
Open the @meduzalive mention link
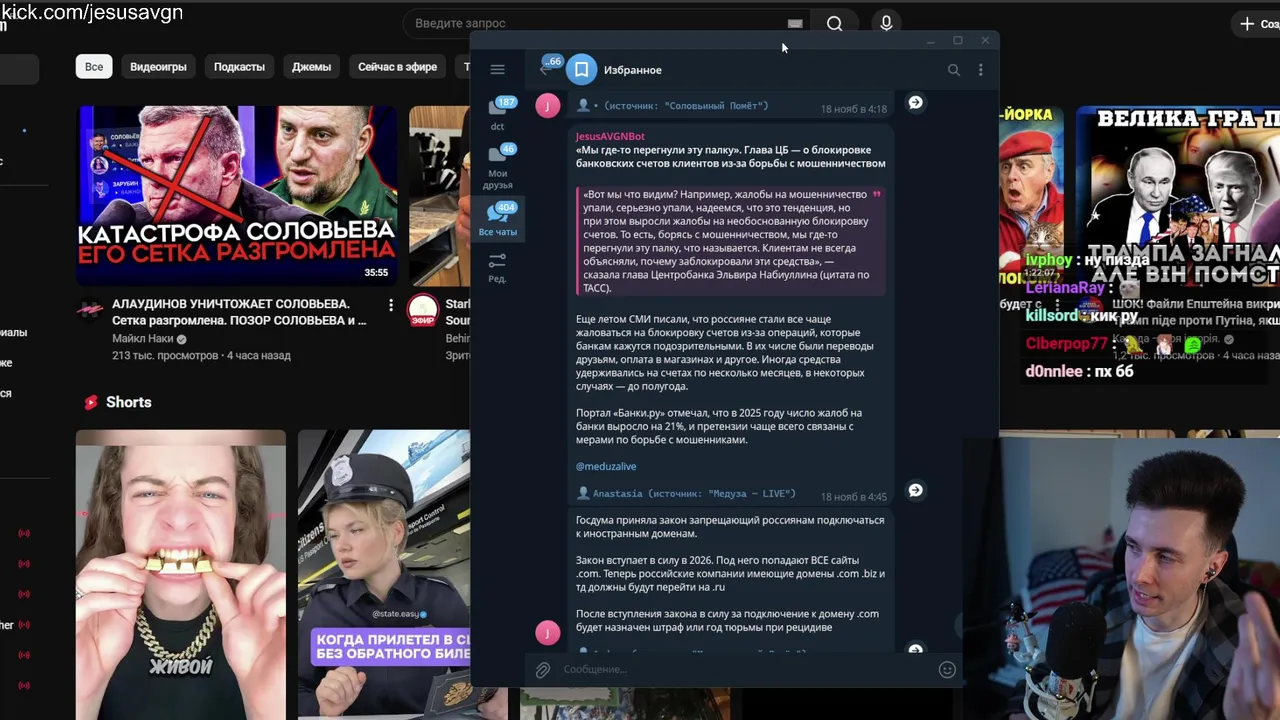click(606, 466)
